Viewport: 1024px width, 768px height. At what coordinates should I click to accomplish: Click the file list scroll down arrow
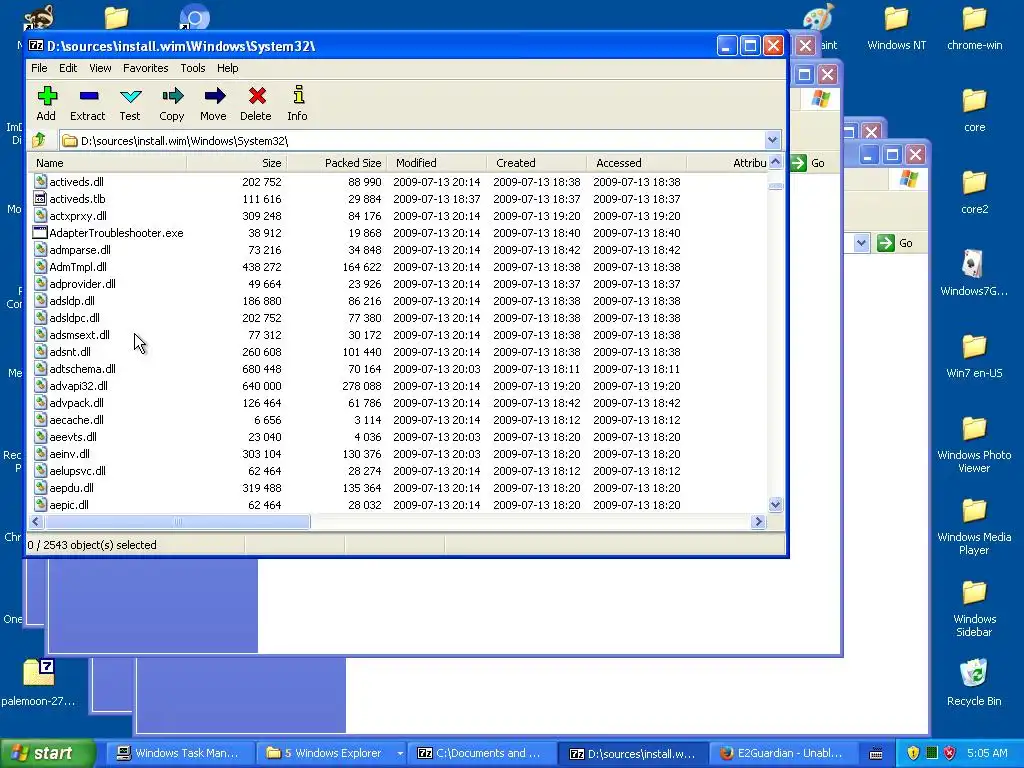[x=775, y=504]
